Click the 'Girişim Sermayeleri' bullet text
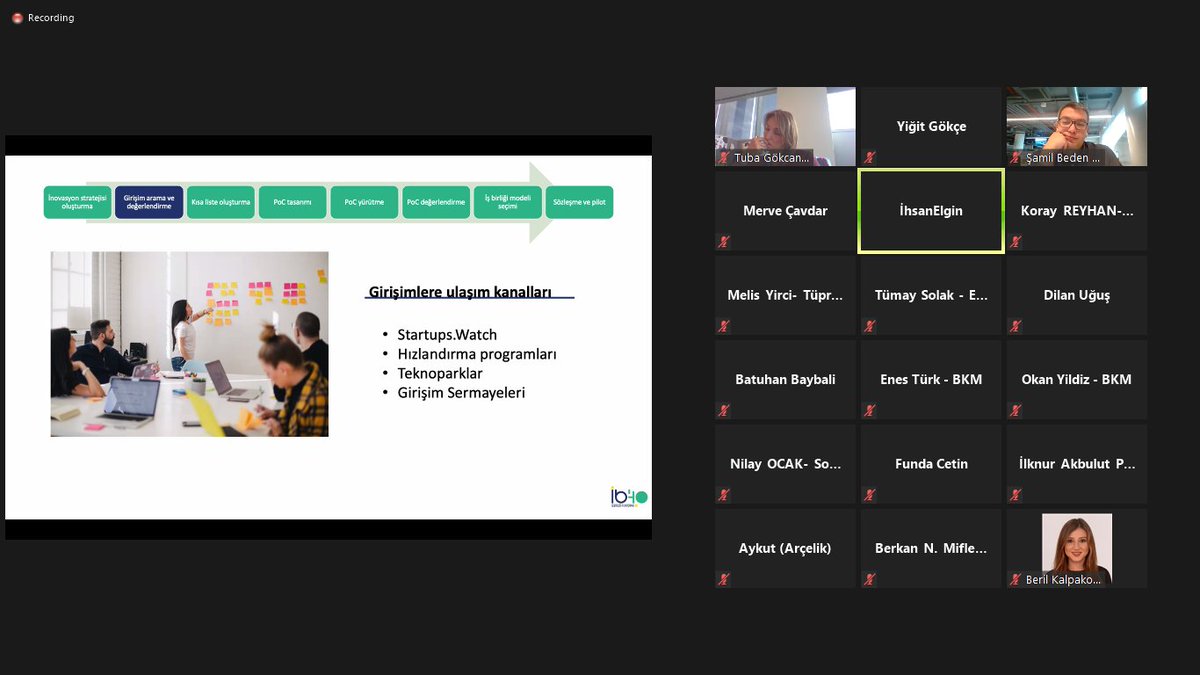 pos(461,392)
